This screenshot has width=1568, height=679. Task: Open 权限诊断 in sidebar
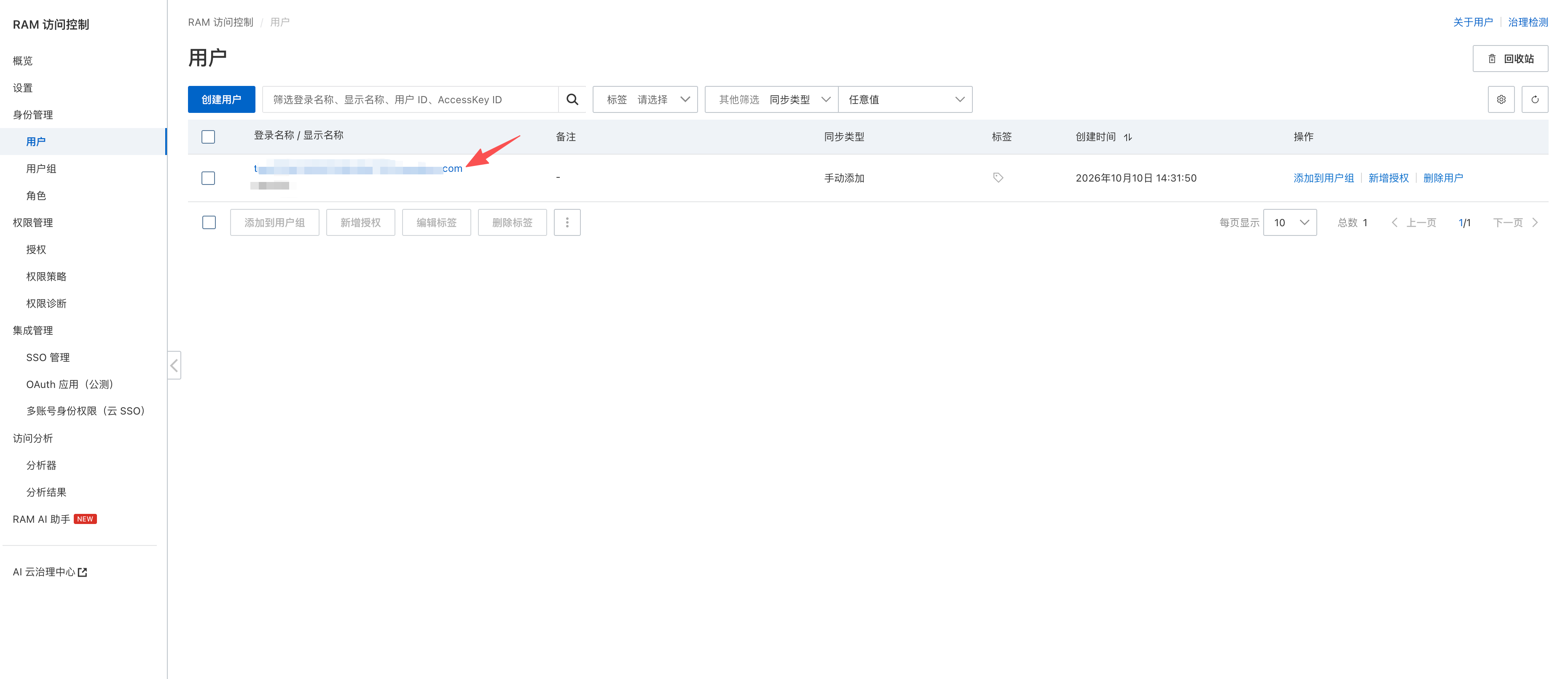click(x=46, y=303)
